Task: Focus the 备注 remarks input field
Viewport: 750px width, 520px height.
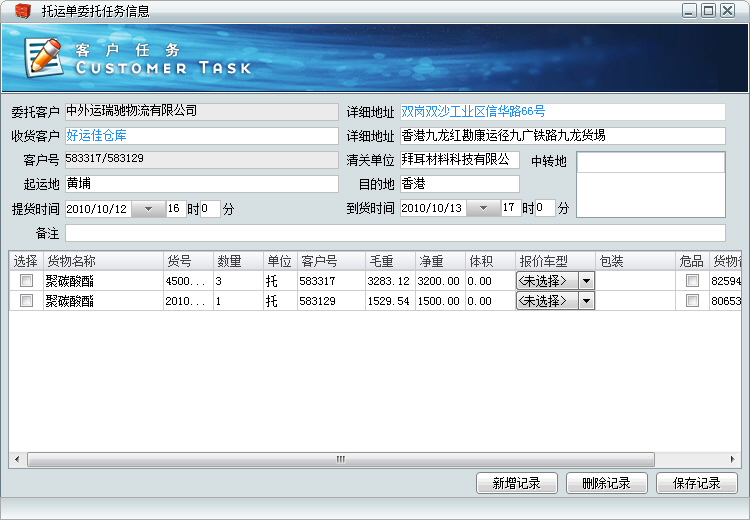Action: (x=395, y=233)
